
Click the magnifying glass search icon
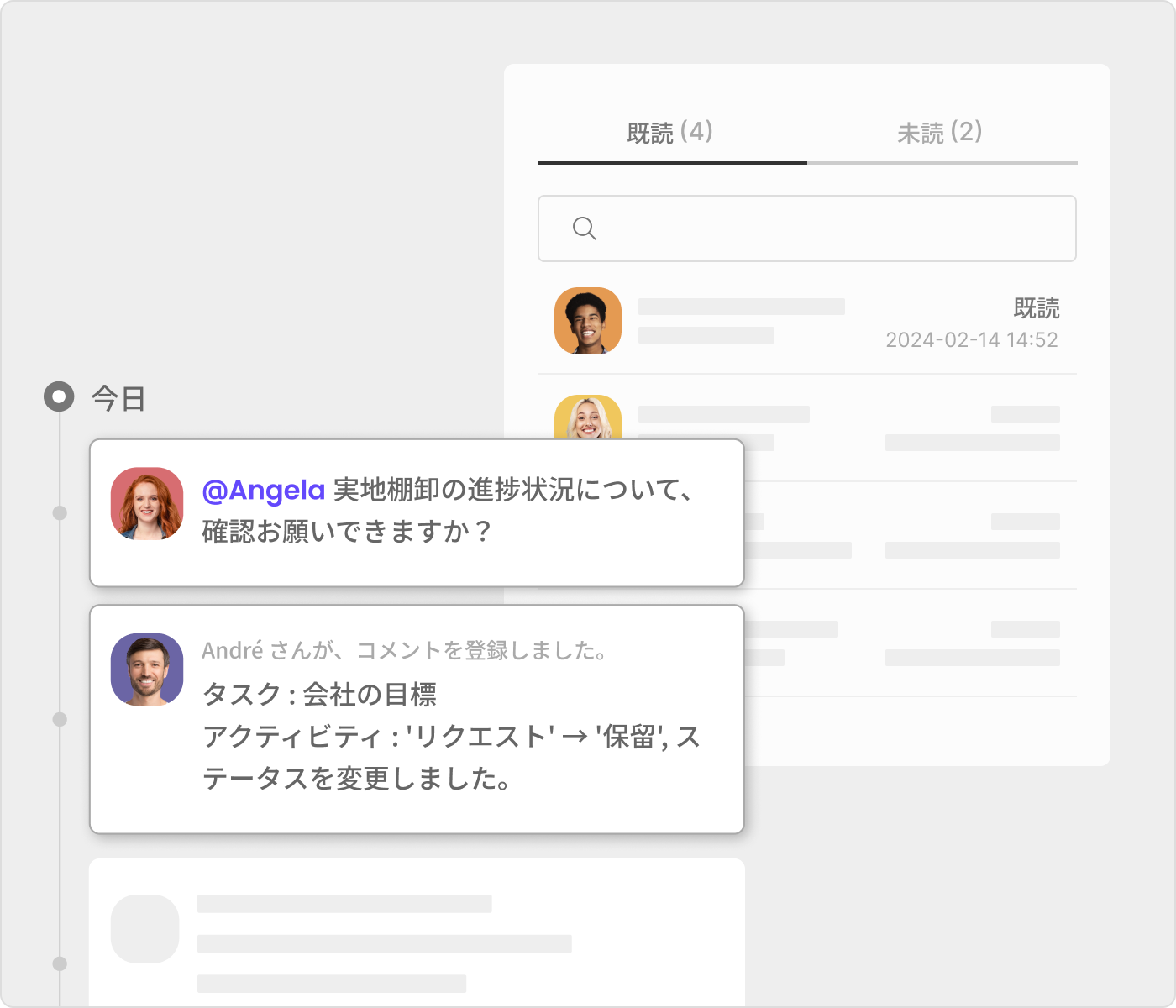tap(584, 228)
